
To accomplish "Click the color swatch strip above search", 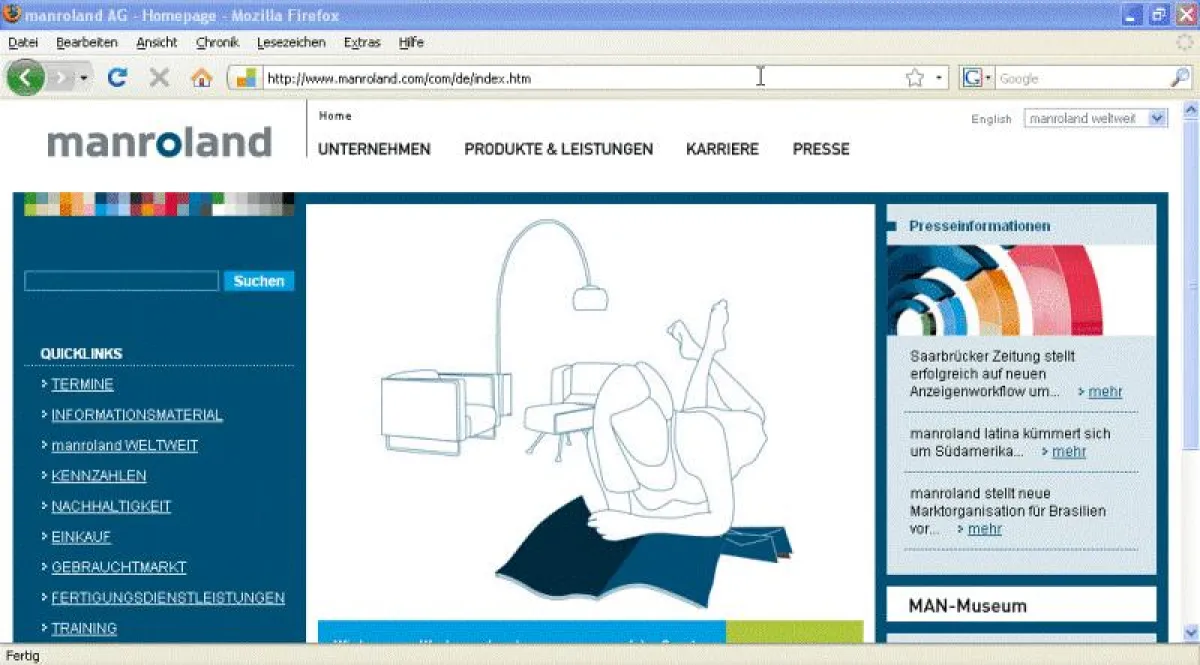I will click(159, 204).
